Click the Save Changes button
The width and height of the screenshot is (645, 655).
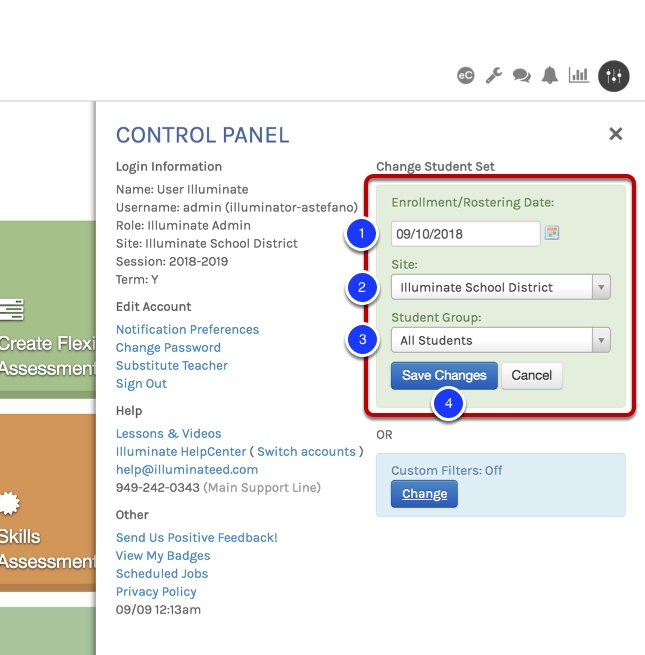pos(444,376)
